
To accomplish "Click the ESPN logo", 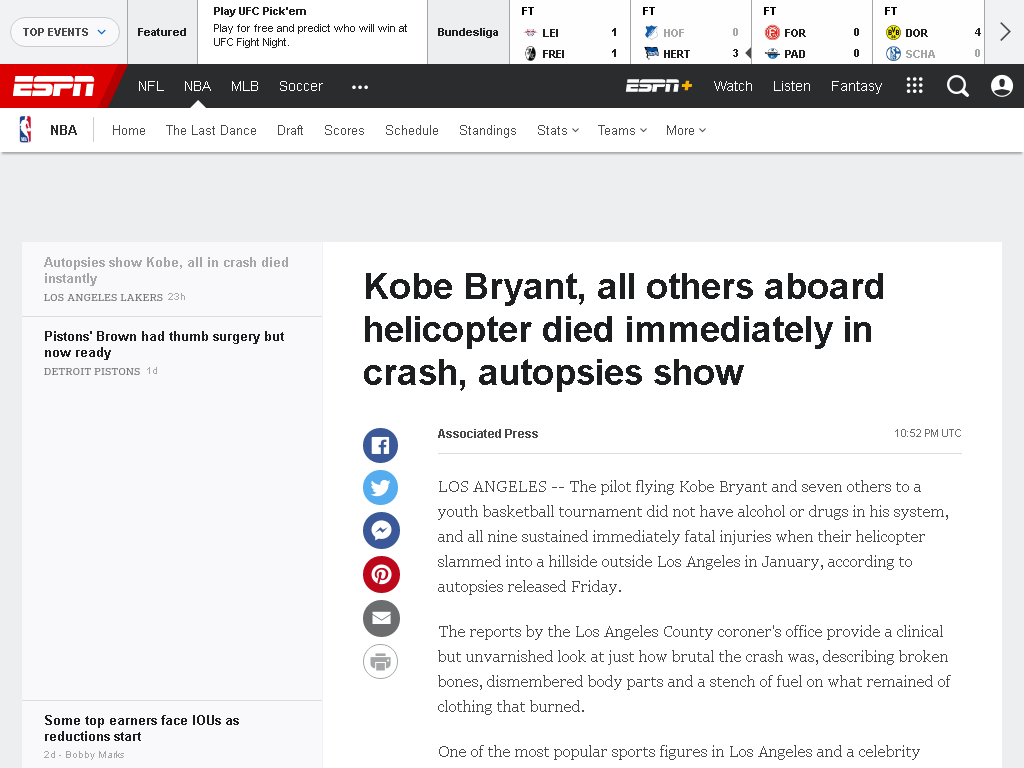I will pos(54,86).
